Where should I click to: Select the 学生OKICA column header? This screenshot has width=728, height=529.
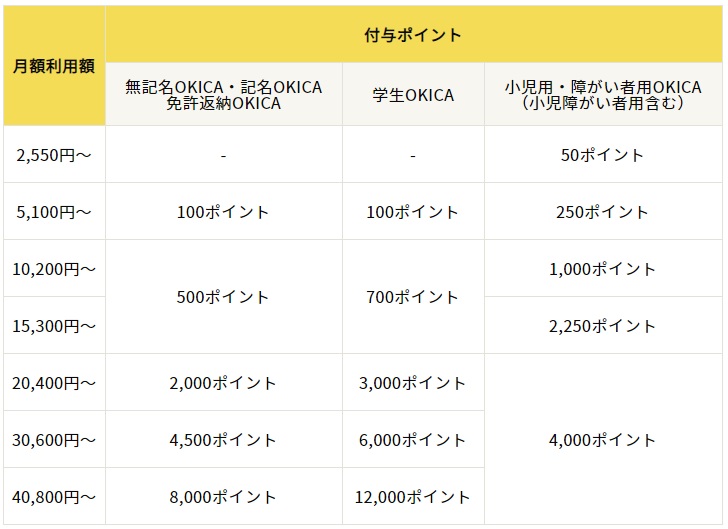click(x=413, y=95)
